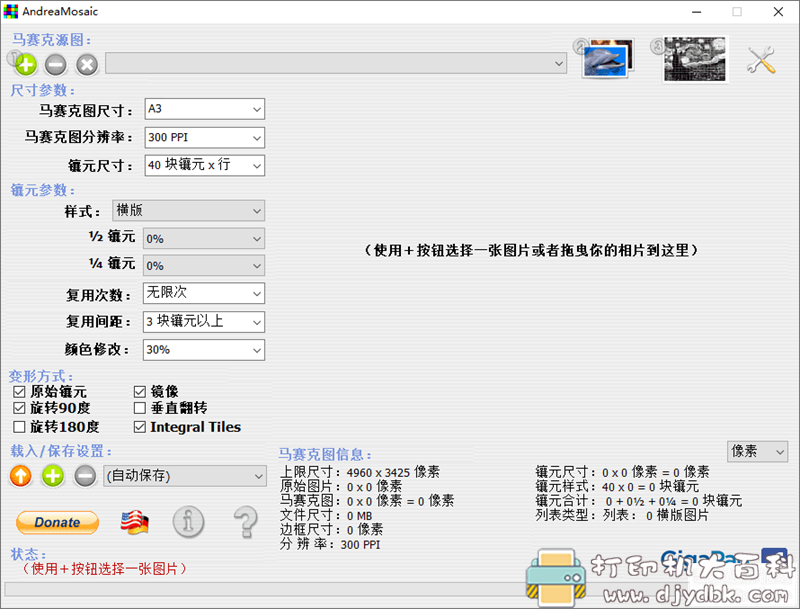
Task: Open the ½ 镶元 percentage dropdown
Action: pyautogui.click(x=204, y=239)
